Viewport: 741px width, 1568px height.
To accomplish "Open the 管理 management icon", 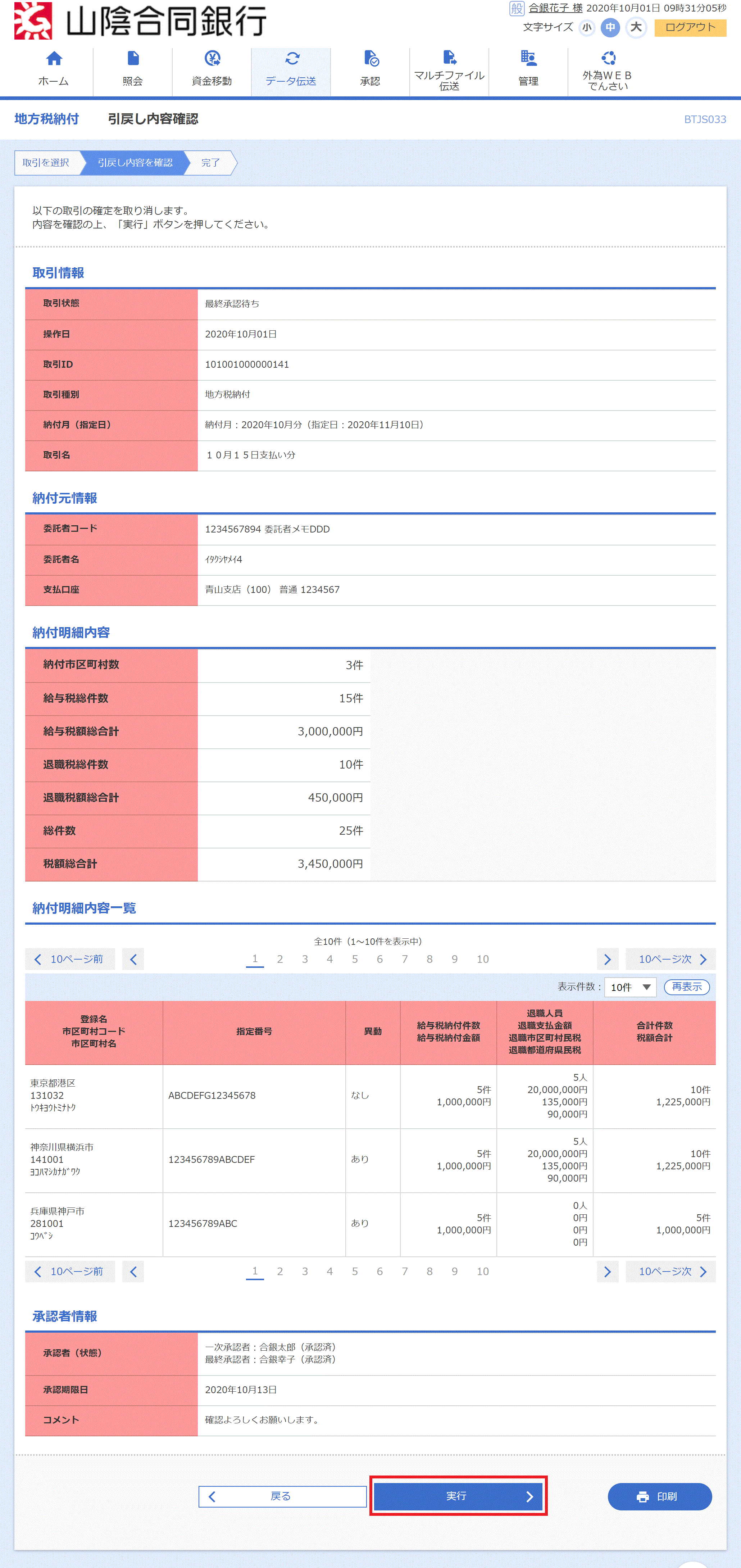I will tap(528, 58).
